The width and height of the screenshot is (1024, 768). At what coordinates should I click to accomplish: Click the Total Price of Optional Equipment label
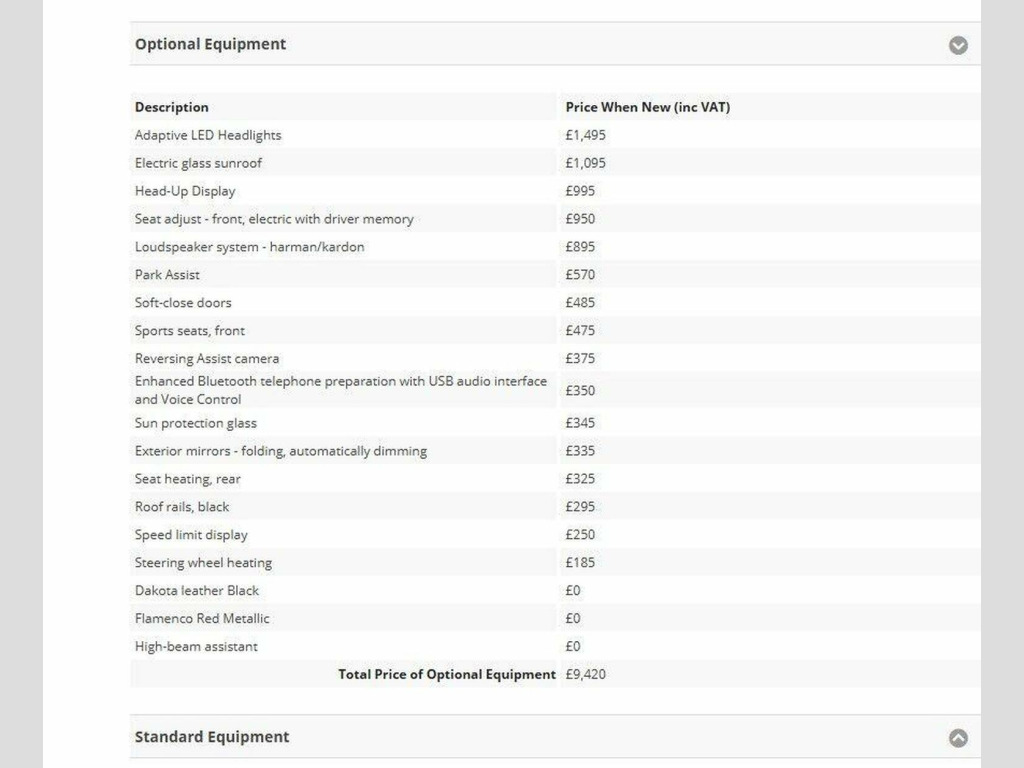446,674
